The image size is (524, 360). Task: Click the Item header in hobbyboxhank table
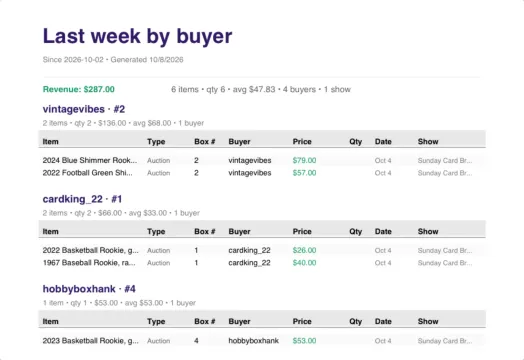[50, 321]
